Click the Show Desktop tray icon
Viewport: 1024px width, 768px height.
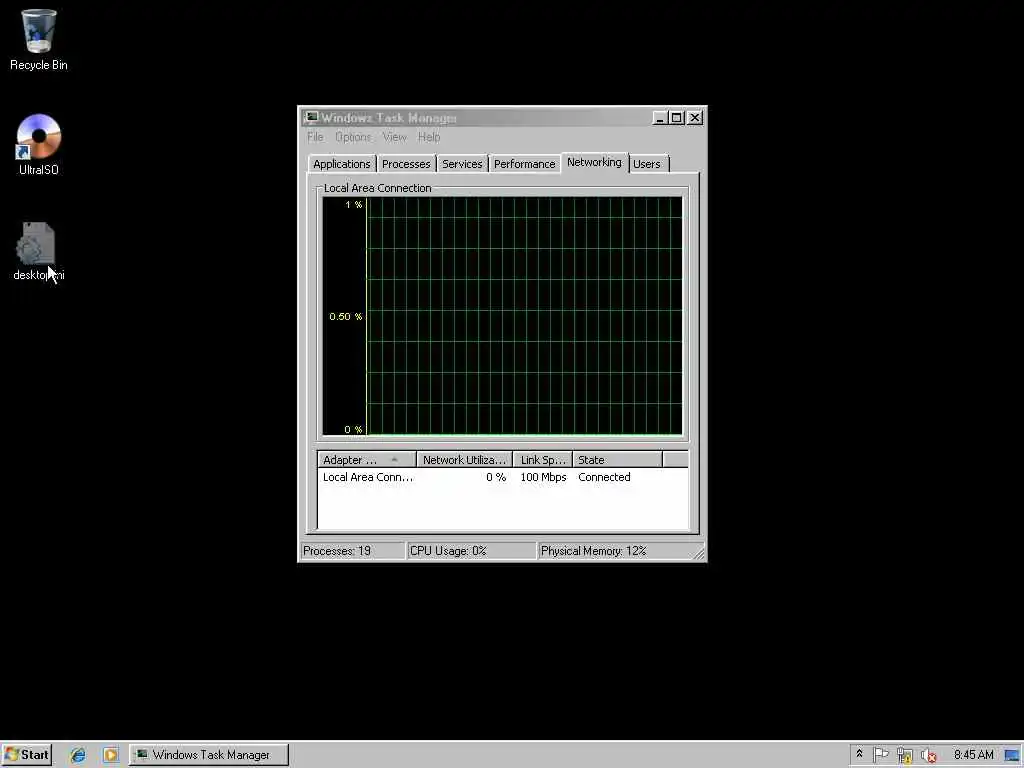(1012, 755)
